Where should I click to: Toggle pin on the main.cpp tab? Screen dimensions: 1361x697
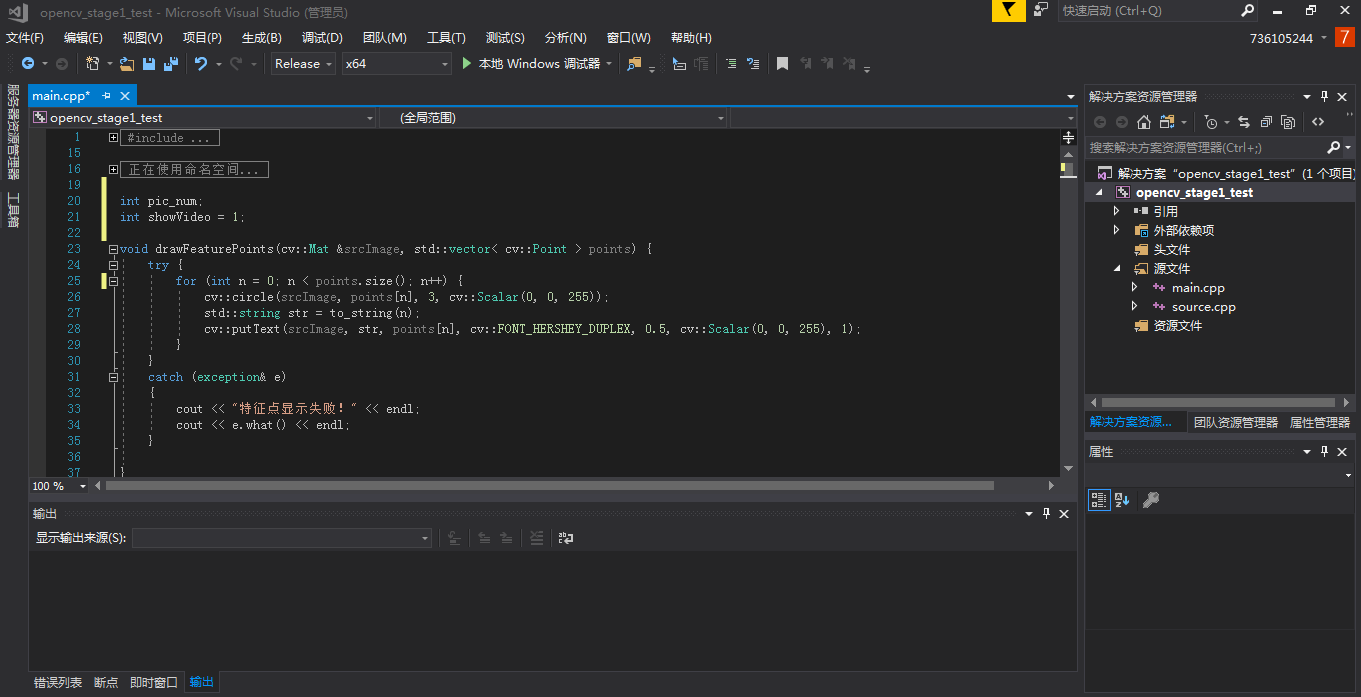point(107,96)
